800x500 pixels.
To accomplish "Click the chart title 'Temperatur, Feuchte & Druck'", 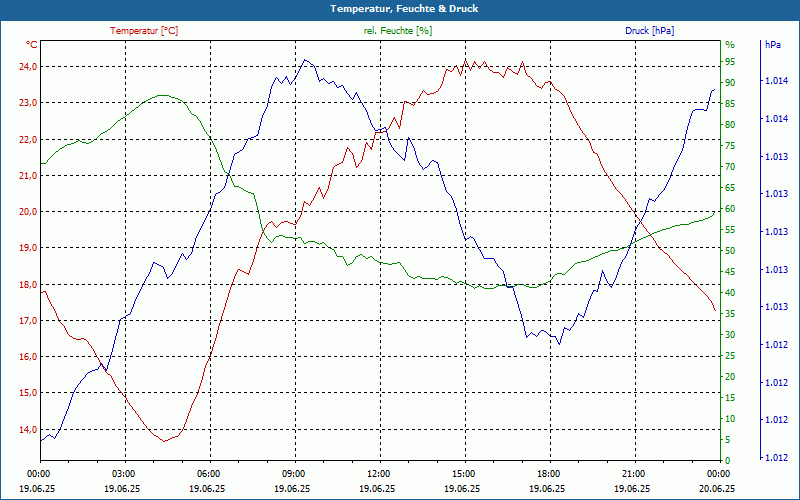I will pos(404,9).
